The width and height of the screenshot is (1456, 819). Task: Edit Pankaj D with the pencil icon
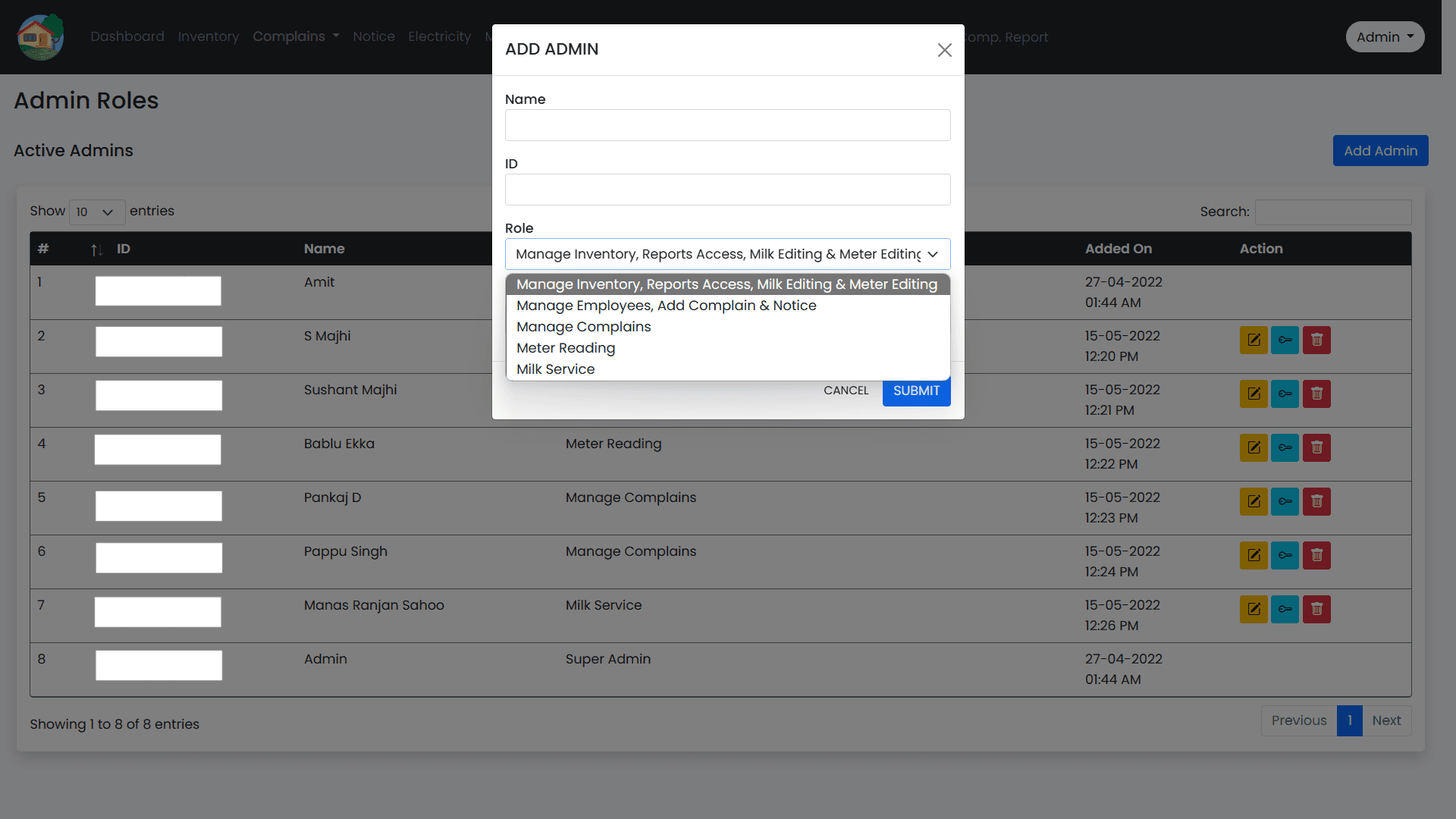click(x=1253, y=501)
